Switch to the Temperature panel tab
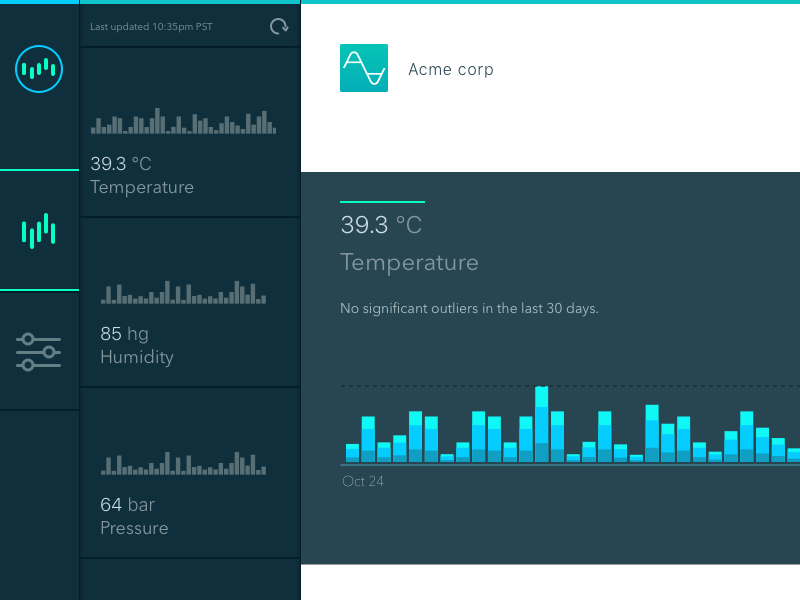The height and width of the screenshot is (600, 800). click(x=410, y=262)
